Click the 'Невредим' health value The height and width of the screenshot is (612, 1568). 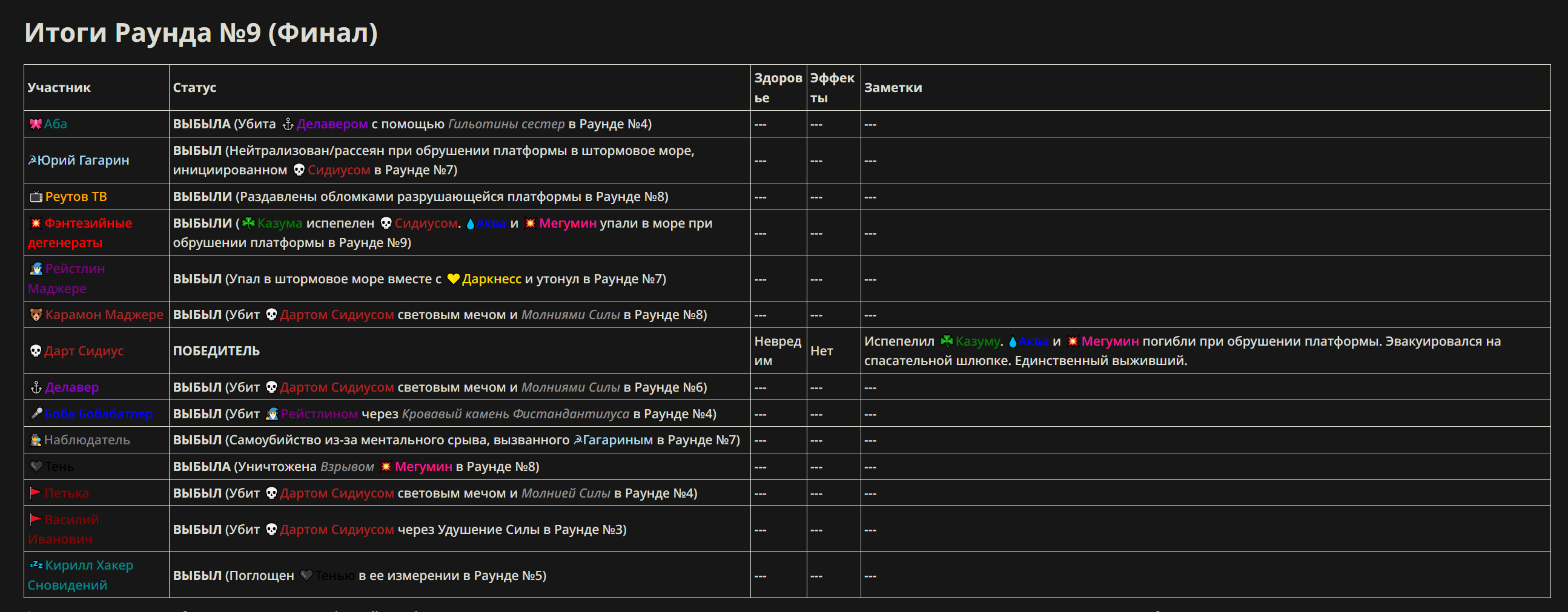[x=778, y=351]
